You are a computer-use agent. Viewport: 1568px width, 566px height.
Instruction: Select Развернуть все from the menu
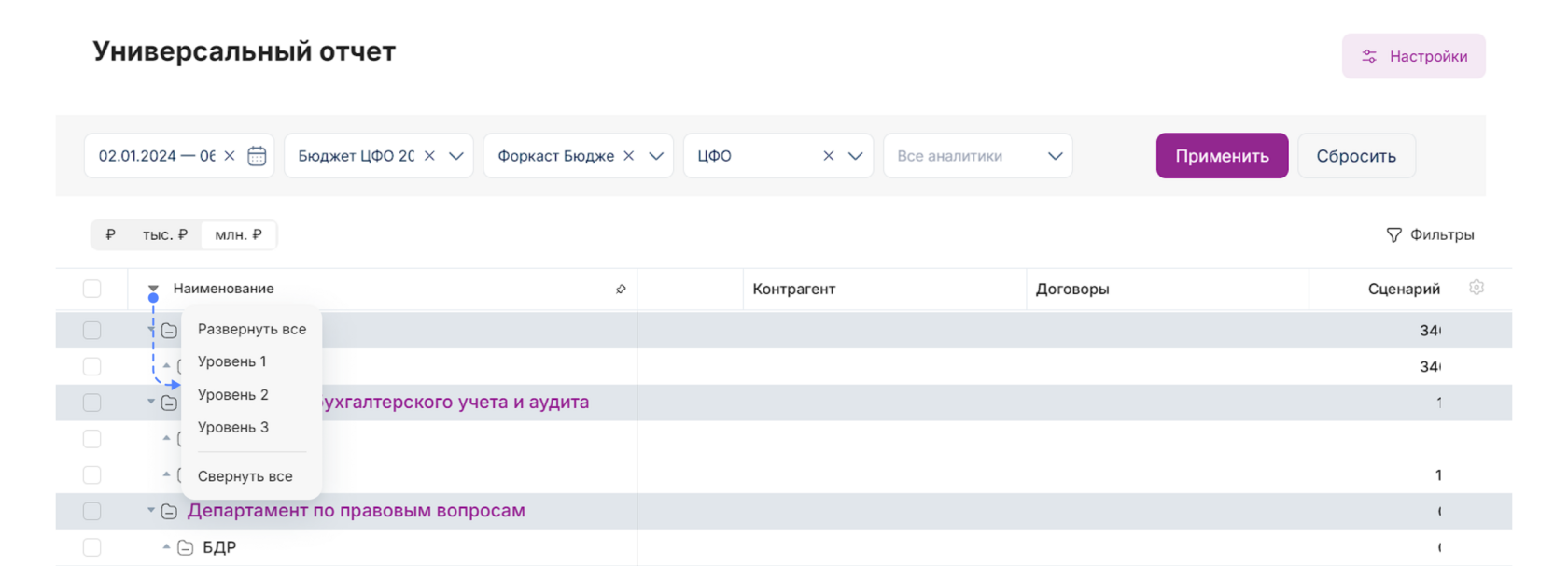pos(252,330)
